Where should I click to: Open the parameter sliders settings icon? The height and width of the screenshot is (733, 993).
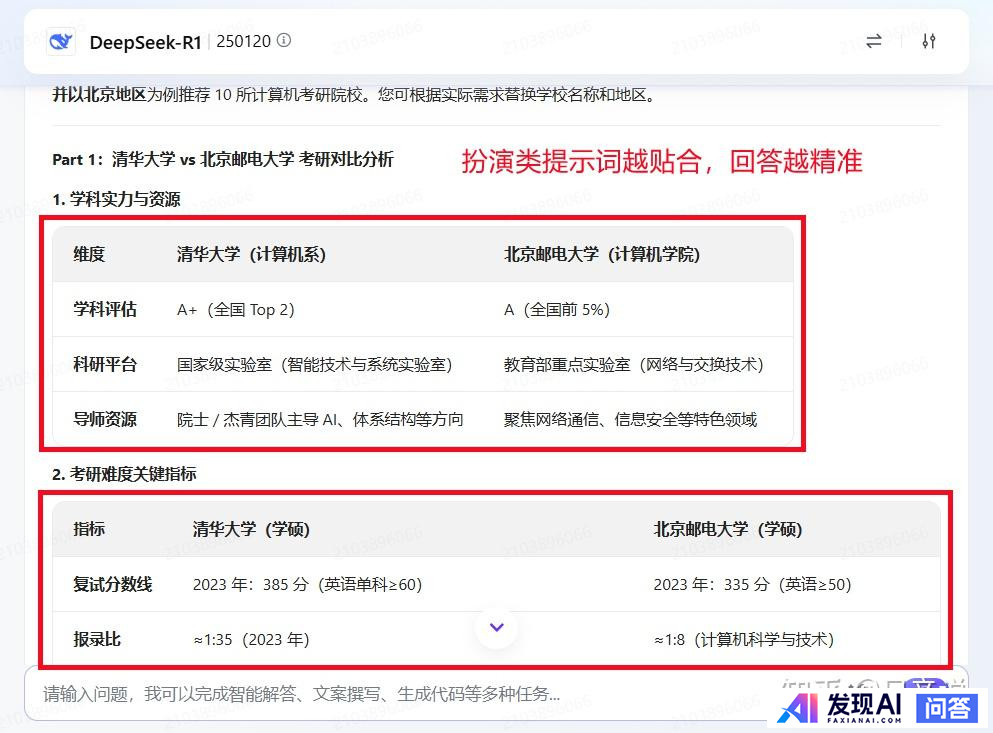928,42
